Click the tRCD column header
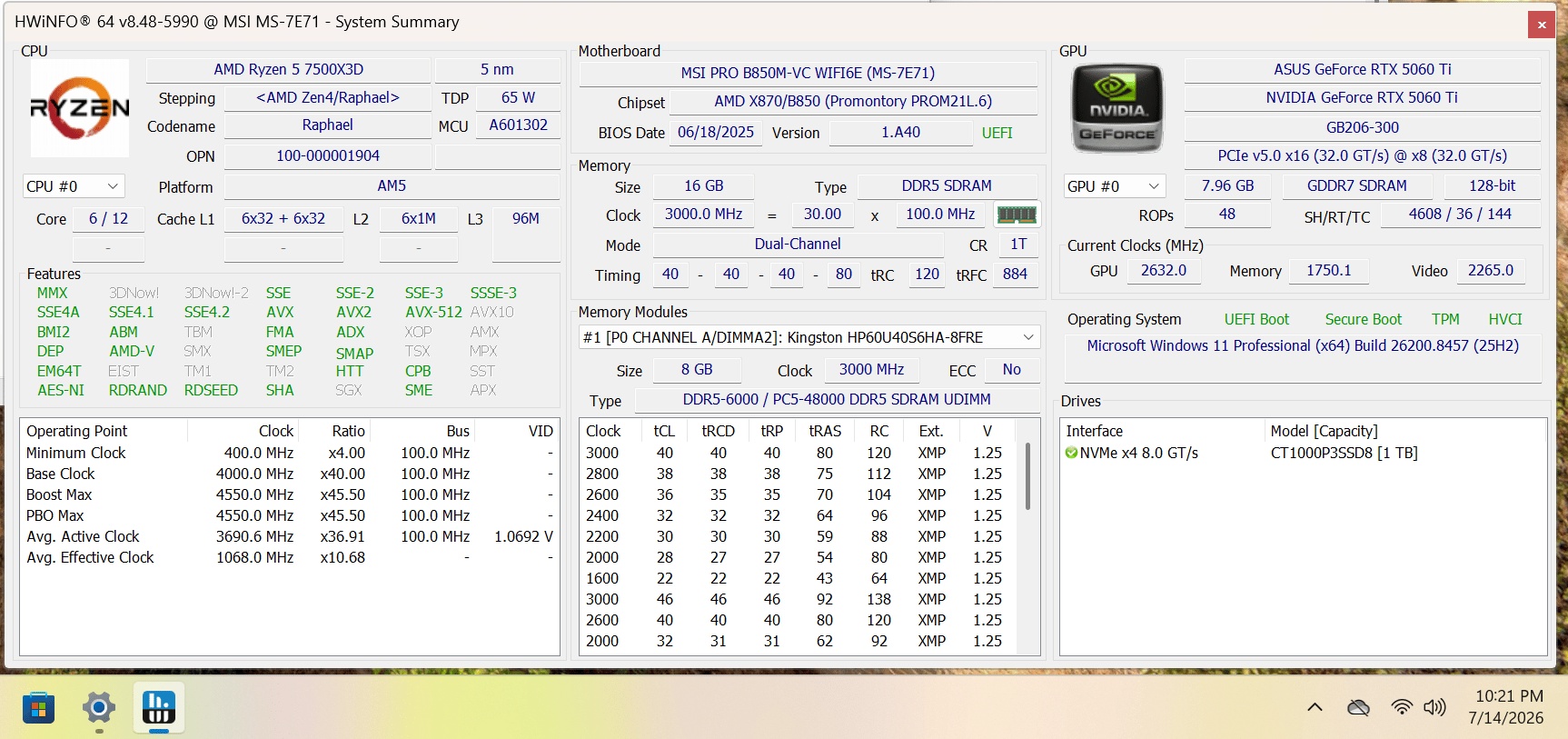The height and width of the screenshot is (739, 1568). pyautogui.click(x=718, y=431)
